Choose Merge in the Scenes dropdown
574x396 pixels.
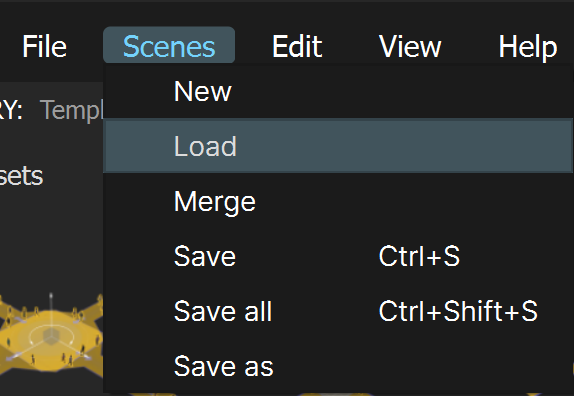pyautogui.click(x=338, y=201)
